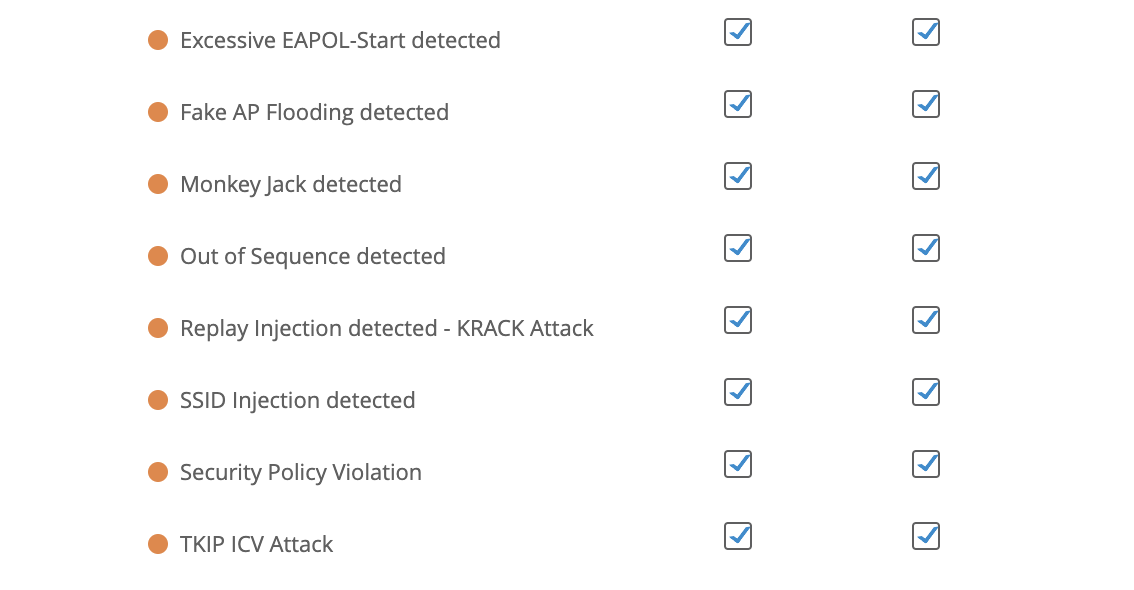Screen dimensions: 1134x590
Task: Click the orange dot for Replay Injection KRACK Attack
Action: tap(158, 328)
